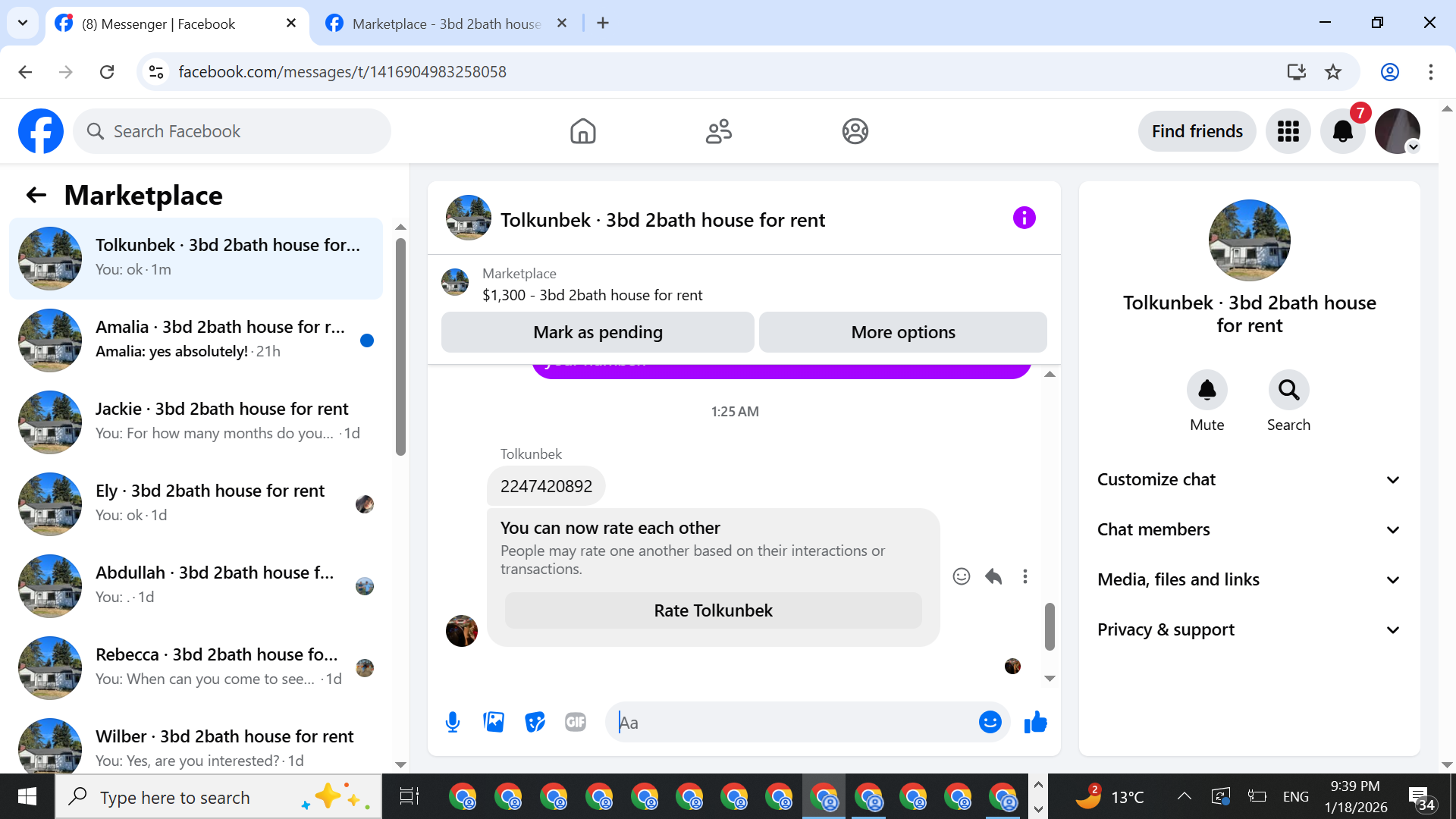Expand Media, files and links section
Viewport: 1456px width, 819px height.
coord(1249,579)
